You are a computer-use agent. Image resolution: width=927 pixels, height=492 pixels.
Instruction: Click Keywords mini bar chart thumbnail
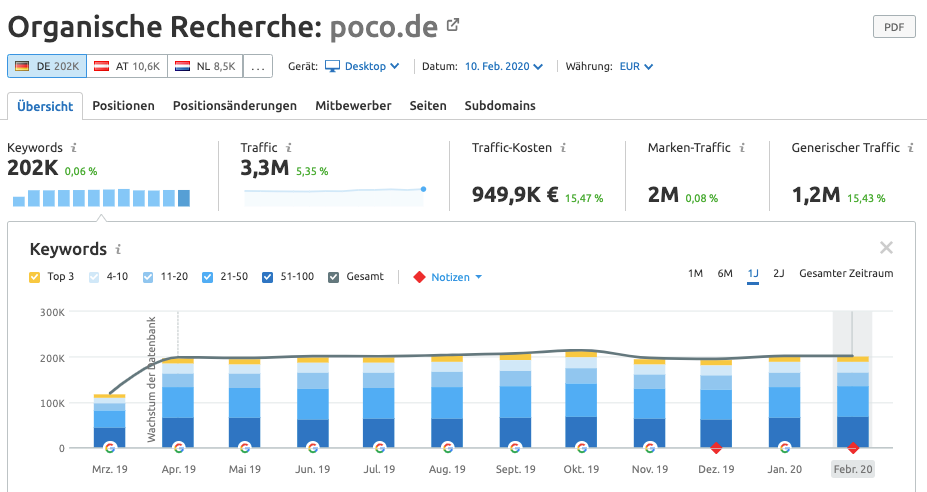pos(101,198)
